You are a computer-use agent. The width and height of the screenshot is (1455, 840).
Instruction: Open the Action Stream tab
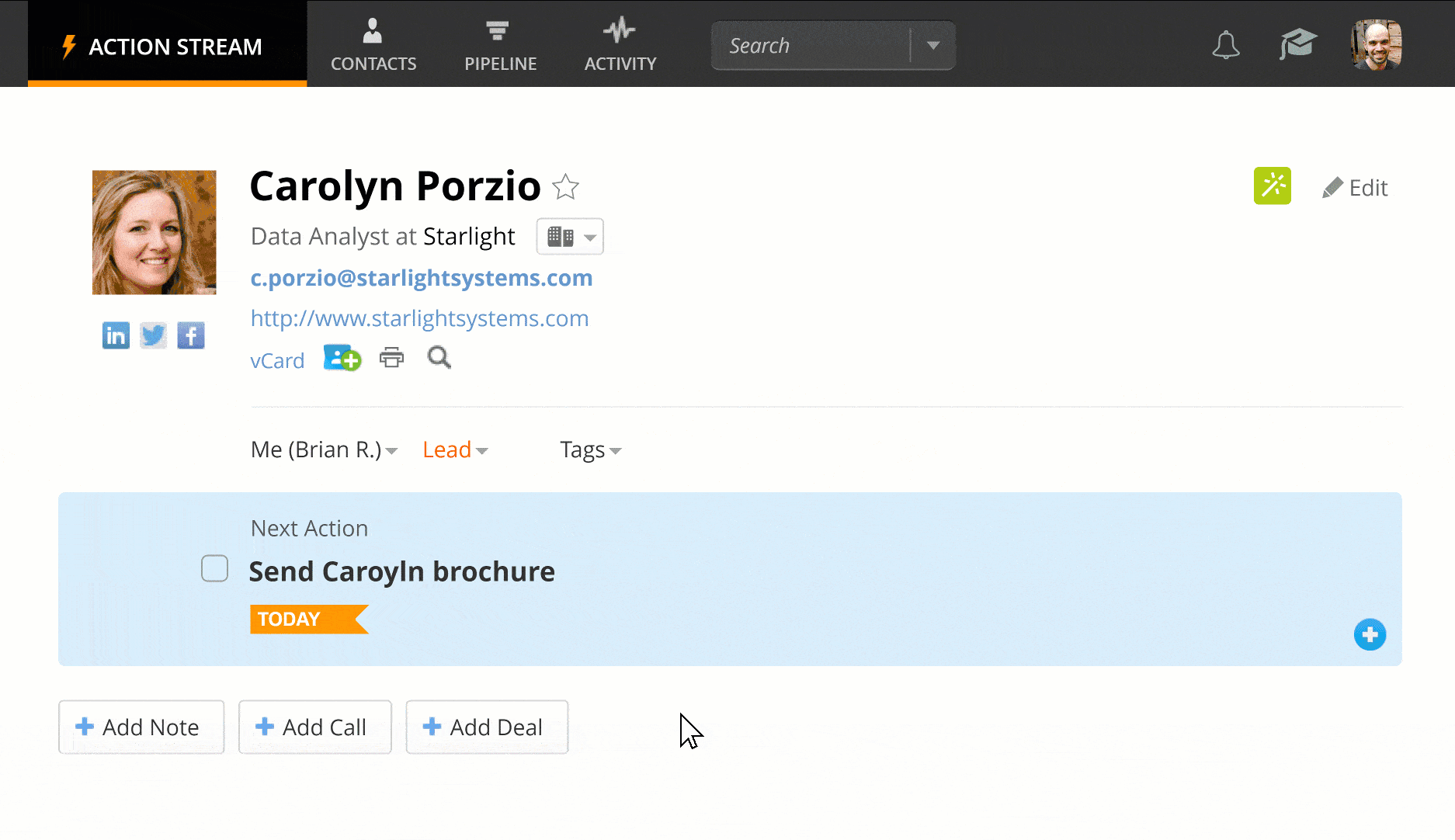coord(168,44)
